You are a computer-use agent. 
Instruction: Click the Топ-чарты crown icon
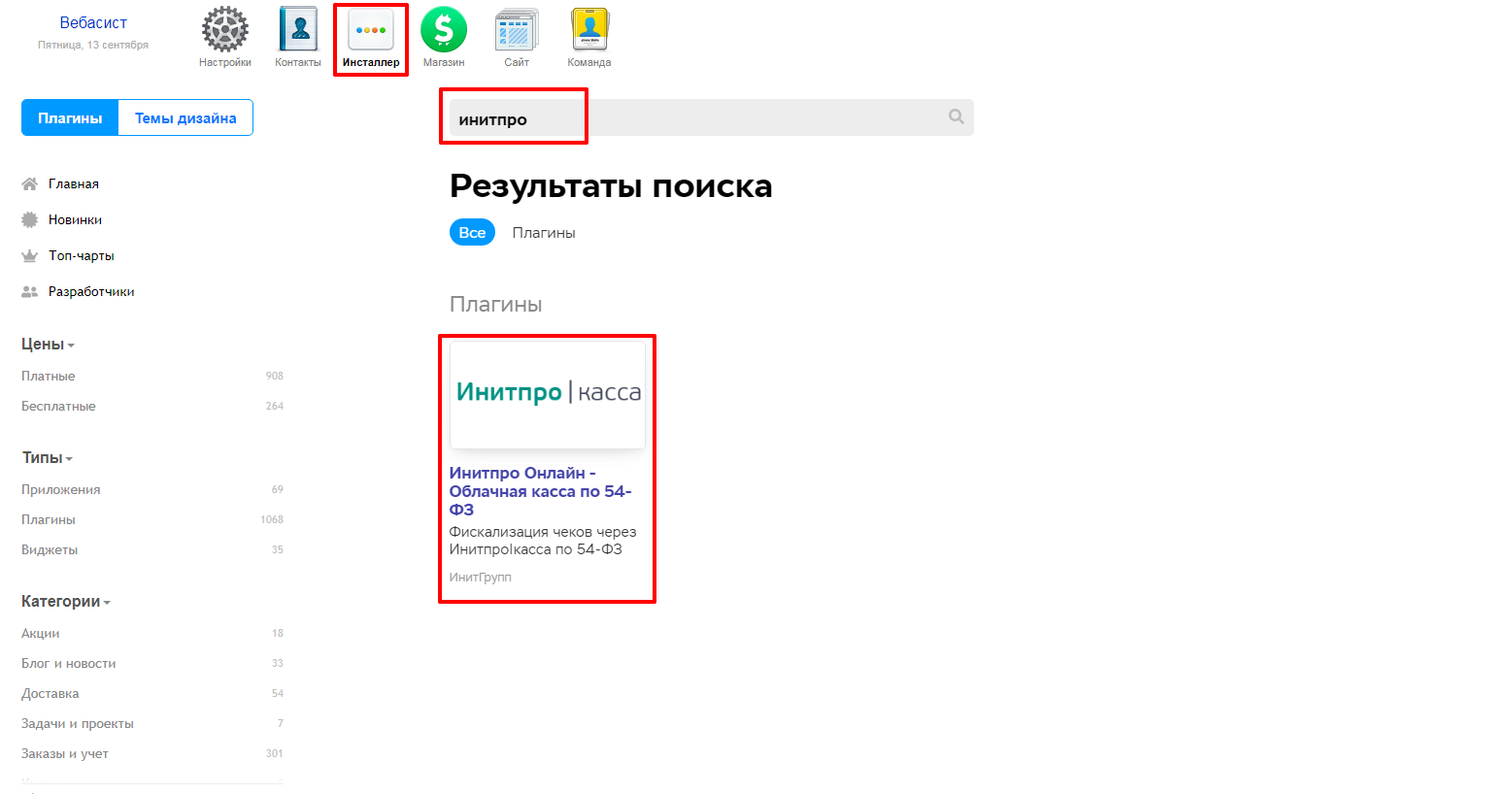[30, 255]
